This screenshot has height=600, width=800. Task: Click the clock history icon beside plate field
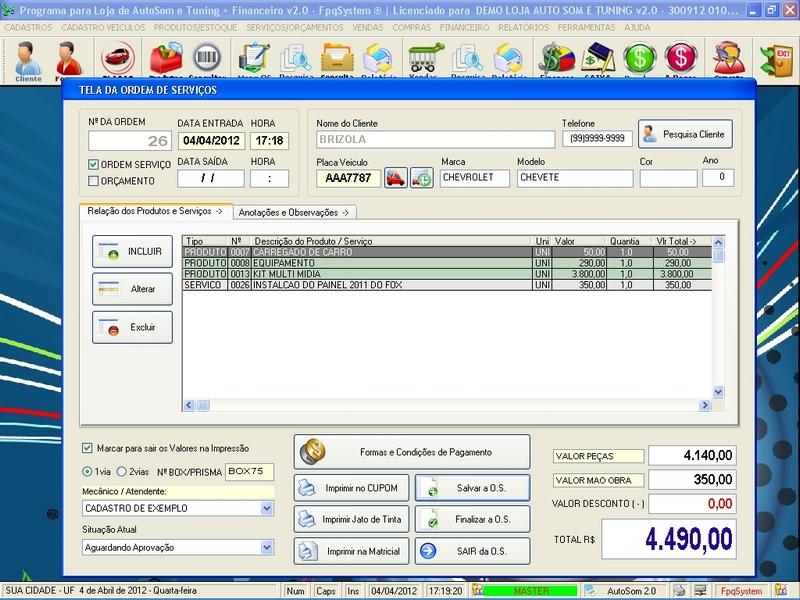(422, 178)
